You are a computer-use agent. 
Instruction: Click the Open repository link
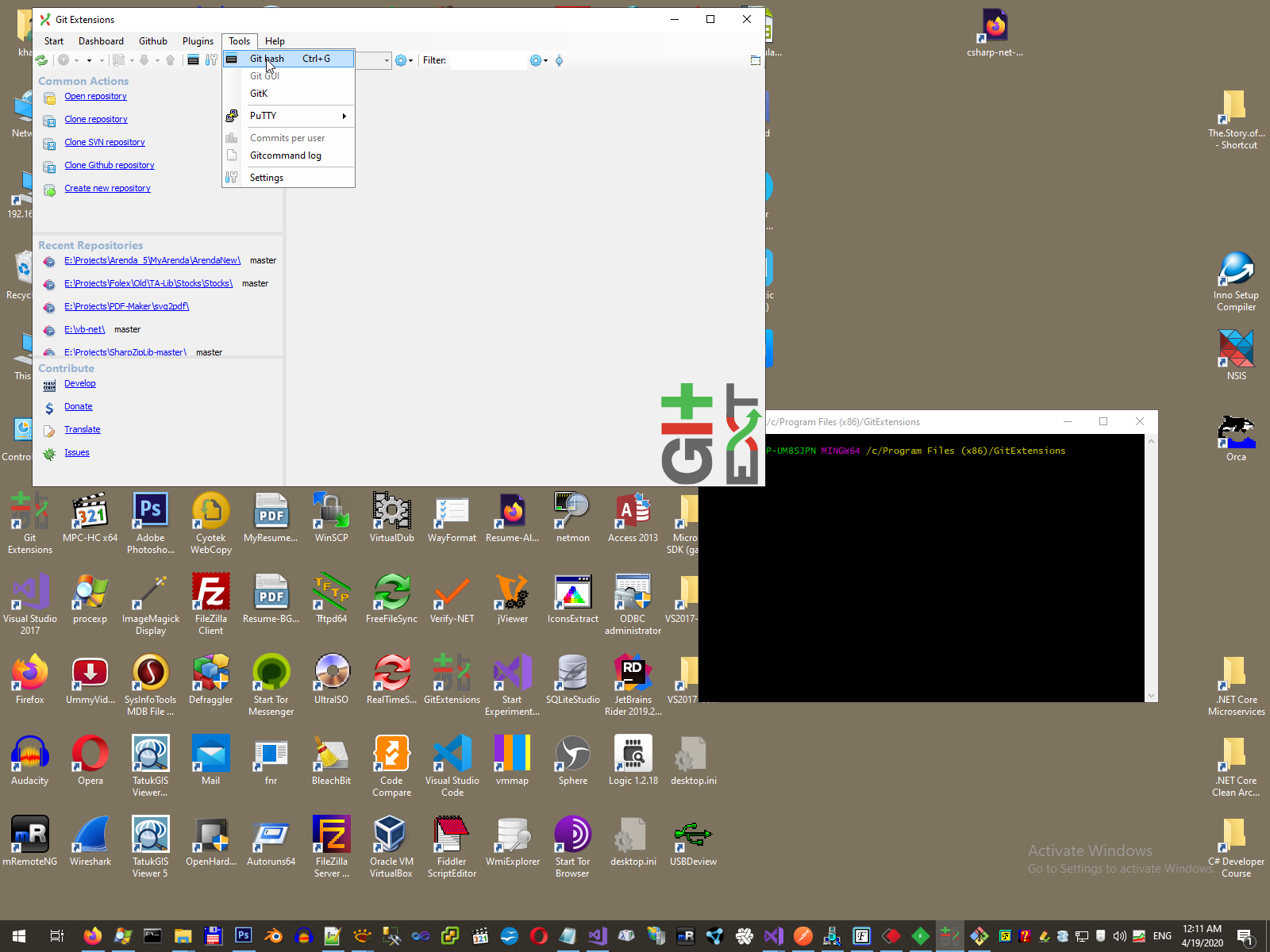pyautogui.click(x=95, y=96)
